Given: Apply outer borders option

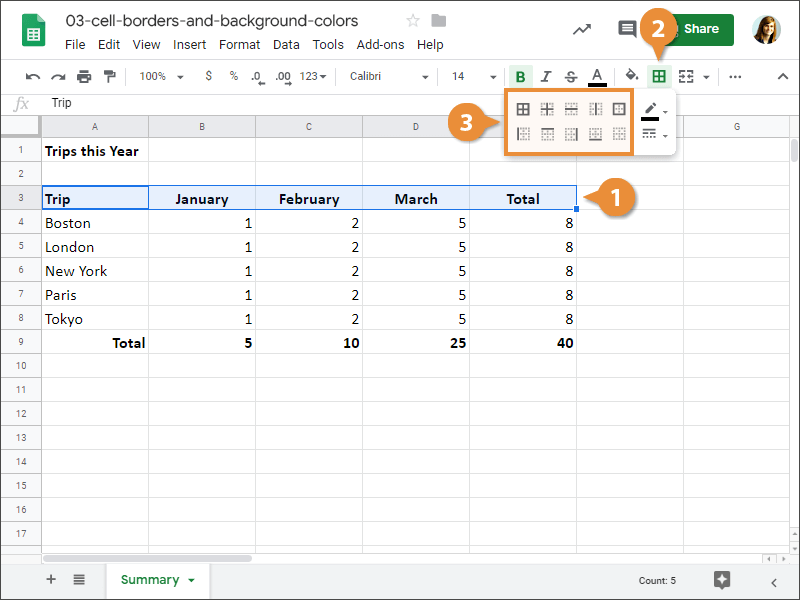Looking at the screenshot, I should [619, 109].
